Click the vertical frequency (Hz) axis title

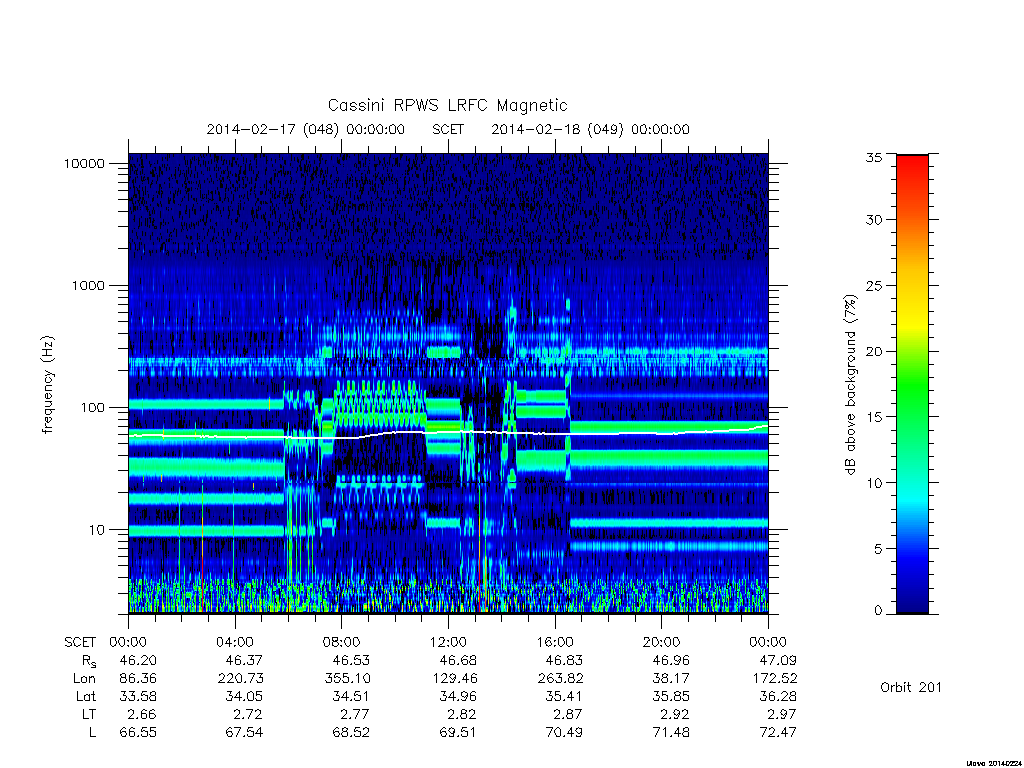pyautogui.click(x=48, y=385)
